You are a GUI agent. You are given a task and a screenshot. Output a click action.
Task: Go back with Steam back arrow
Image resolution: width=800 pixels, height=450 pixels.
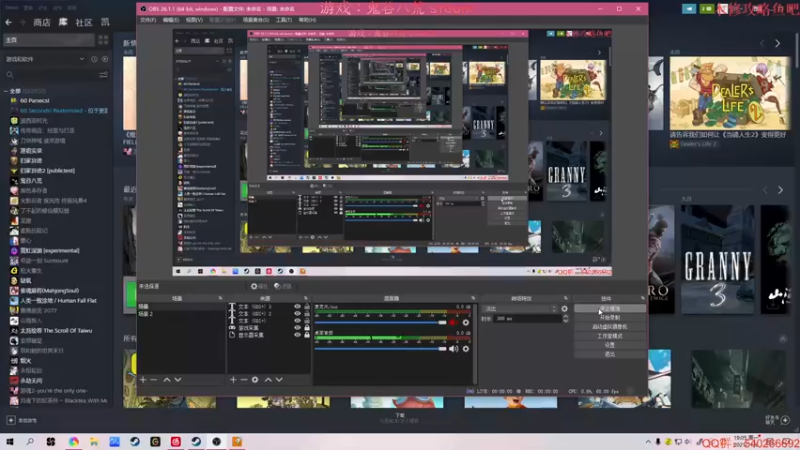[x=8, y=22]
